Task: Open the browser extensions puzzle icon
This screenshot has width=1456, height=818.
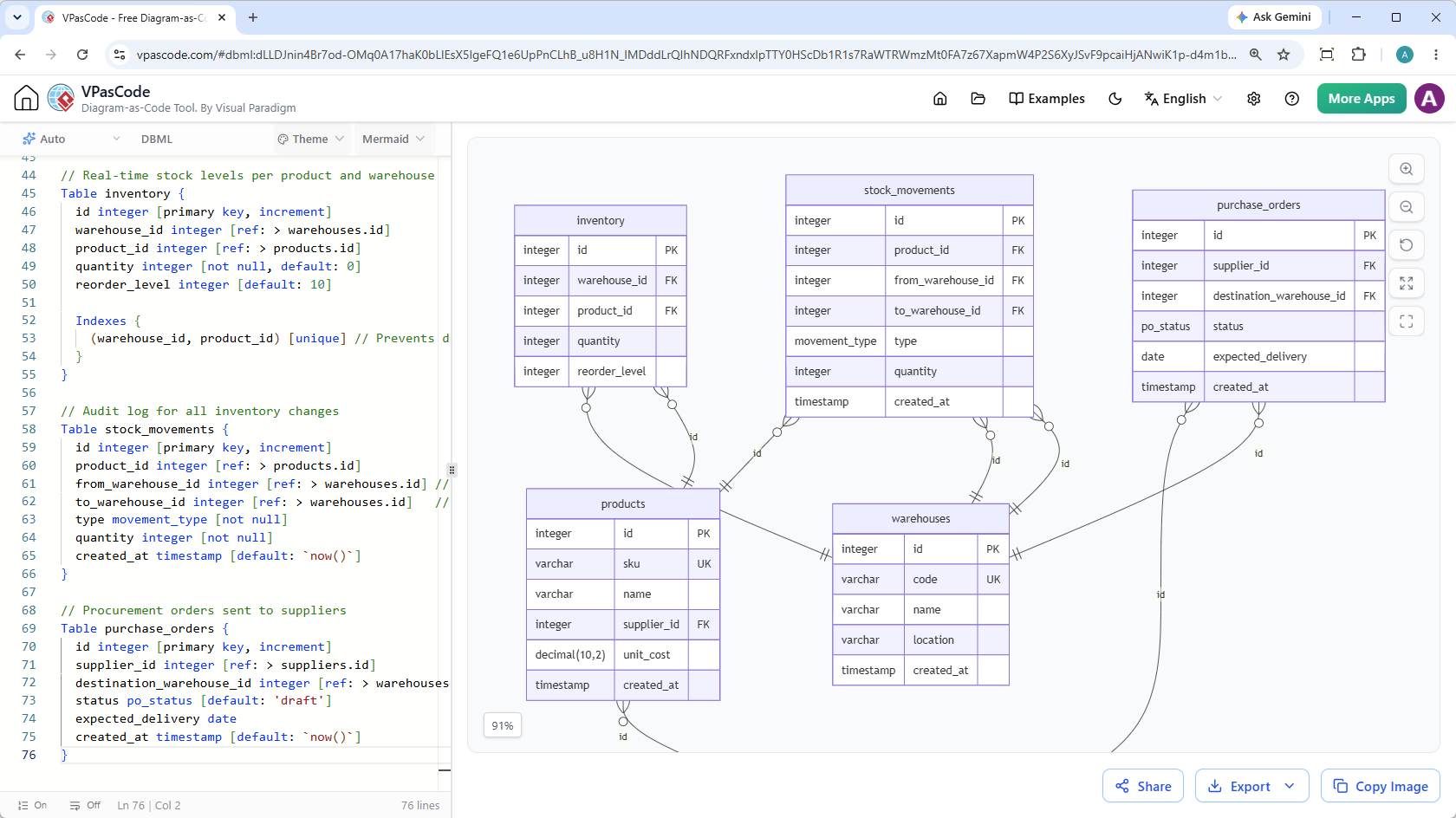Action: pyautogui.click(x=1358, y=55)
